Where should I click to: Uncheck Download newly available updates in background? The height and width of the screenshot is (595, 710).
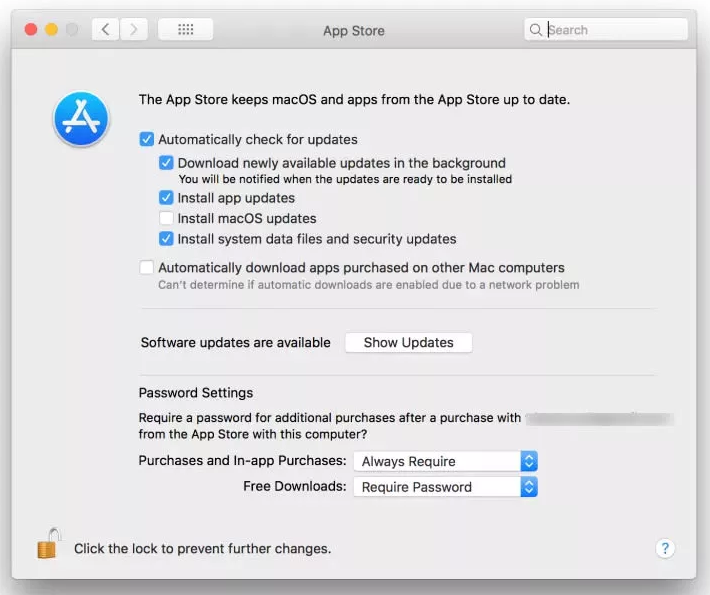coord(166,163)
